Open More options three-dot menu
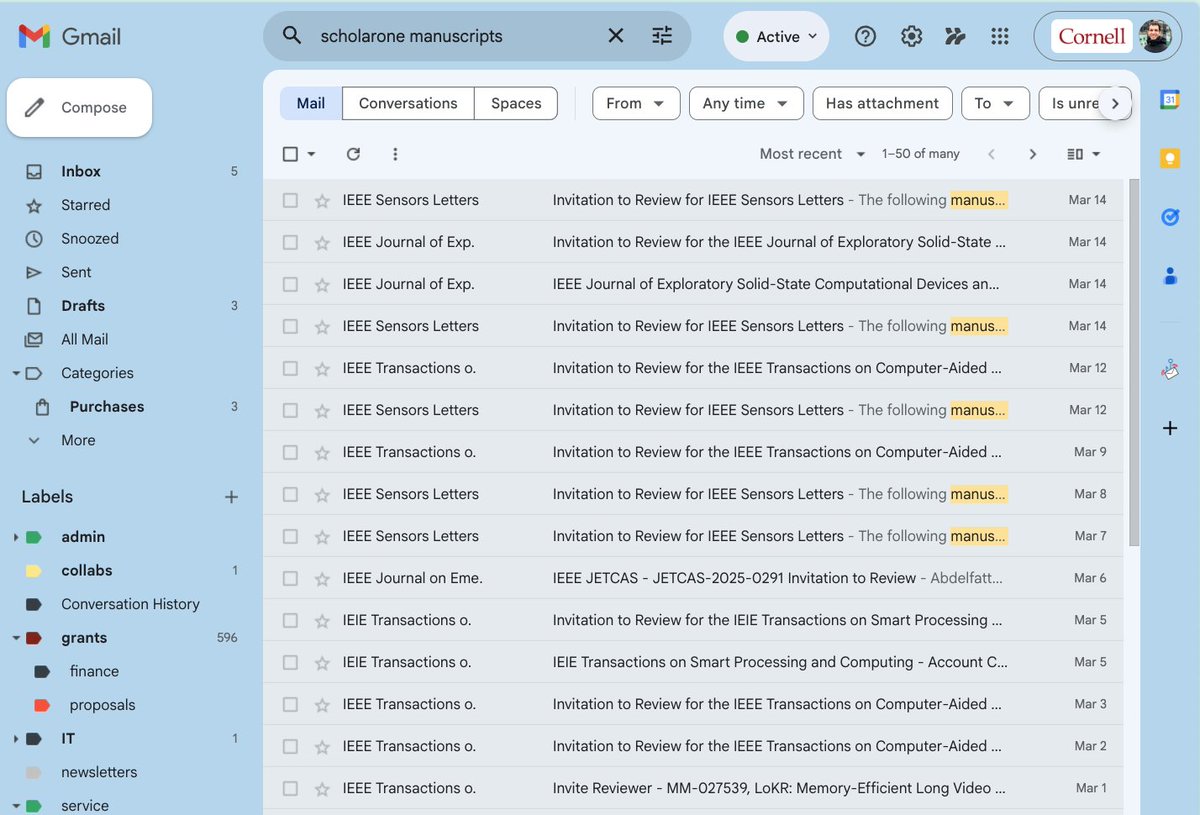The image size is (1200, 815). pyautogui.click(x=395, y=154)
